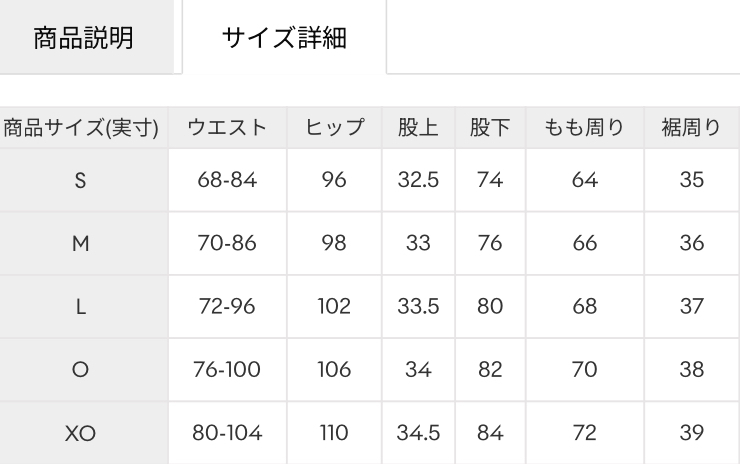Click the 裾周り column header
Image resolution: width=740 pixels, height=464 pixels.
coord(692,128)
